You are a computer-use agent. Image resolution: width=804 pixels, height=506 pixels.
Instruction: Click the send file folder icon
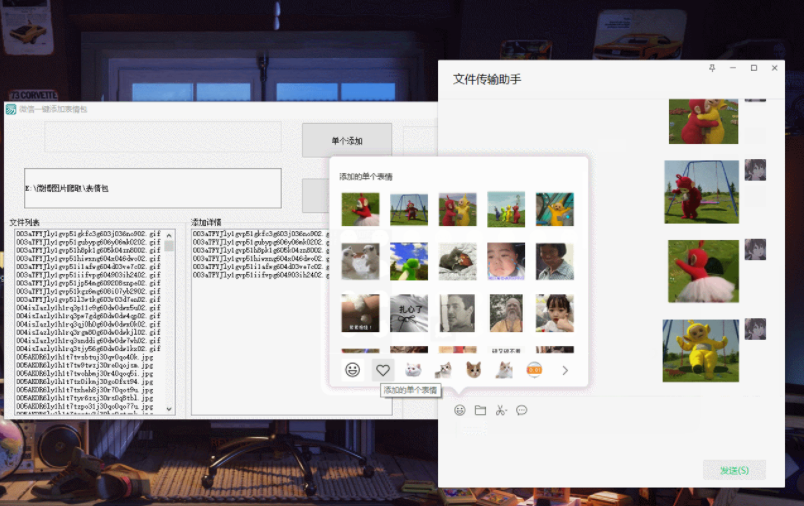click(x=480, y=410)
